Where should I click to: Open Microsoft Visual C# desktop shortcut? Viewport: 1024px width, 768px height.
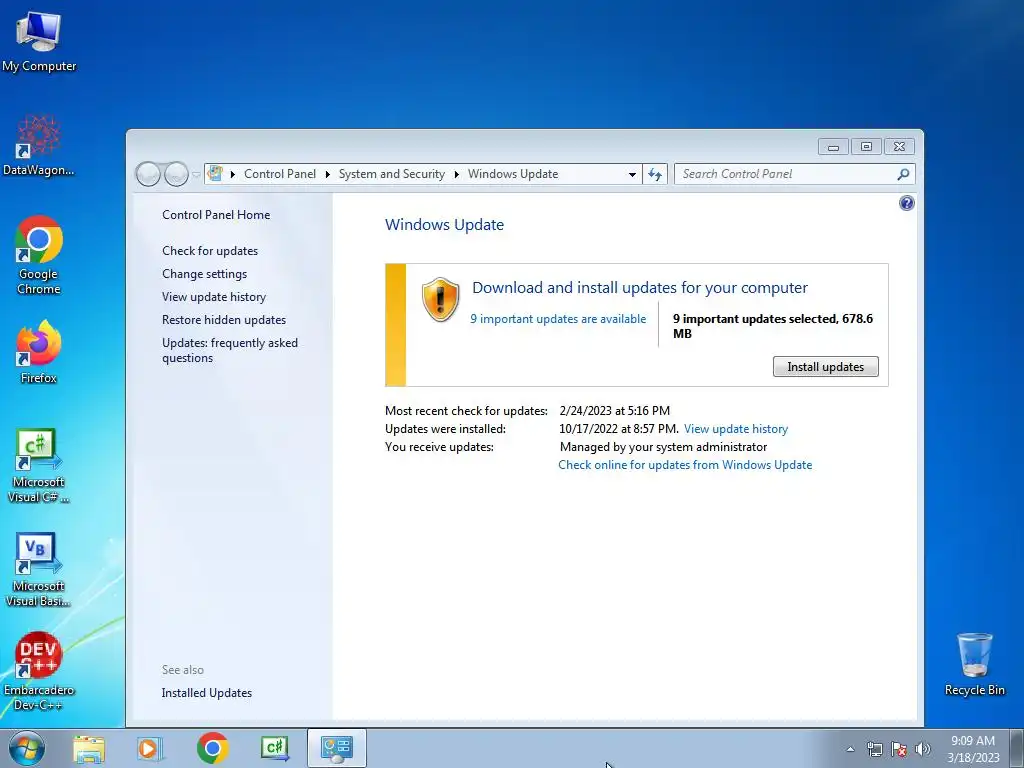point(39,465)
